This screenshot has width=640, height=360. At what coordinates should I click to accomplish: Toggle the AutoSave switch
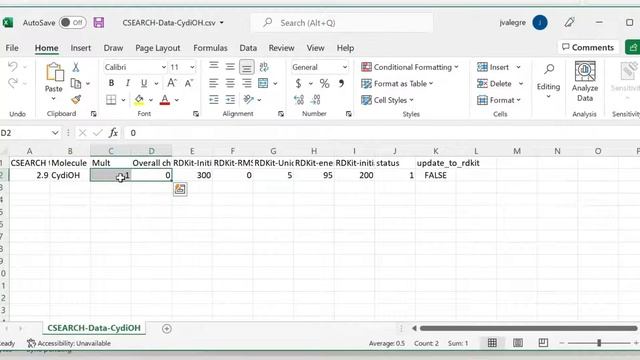pyautogui.click(x=72, y=22)
